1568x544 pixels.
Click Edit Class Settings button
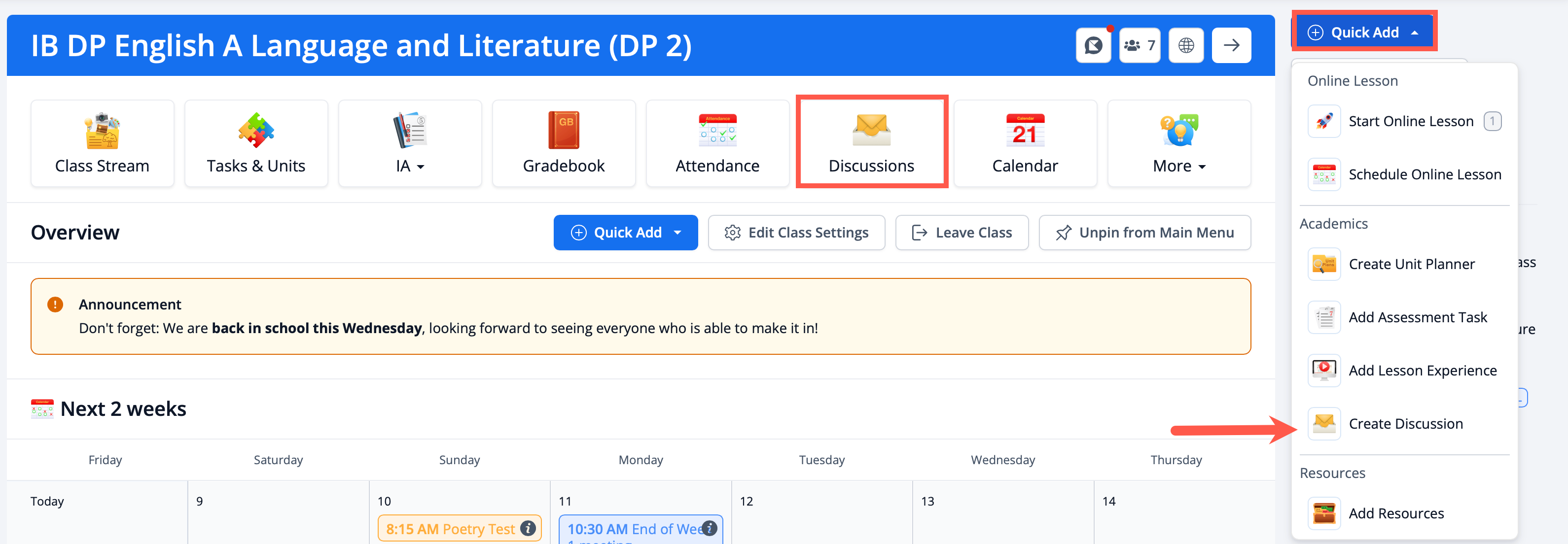point(796,233)
